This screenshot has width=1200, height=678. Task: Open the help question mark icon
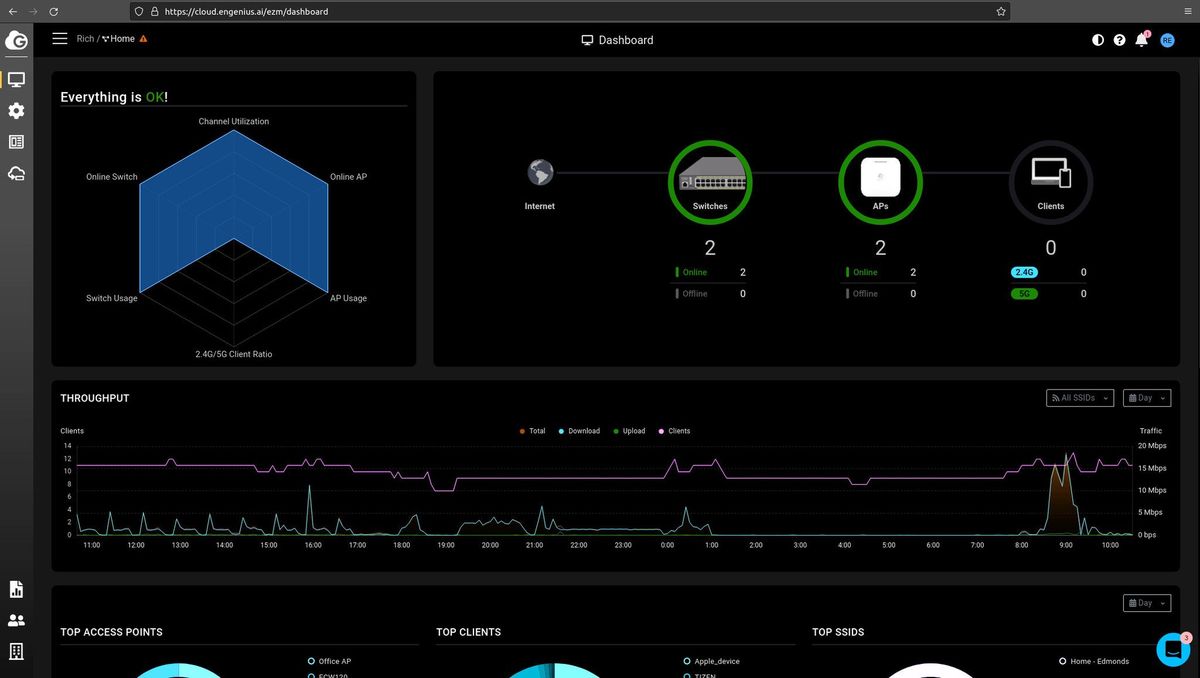pos(1119,40)
